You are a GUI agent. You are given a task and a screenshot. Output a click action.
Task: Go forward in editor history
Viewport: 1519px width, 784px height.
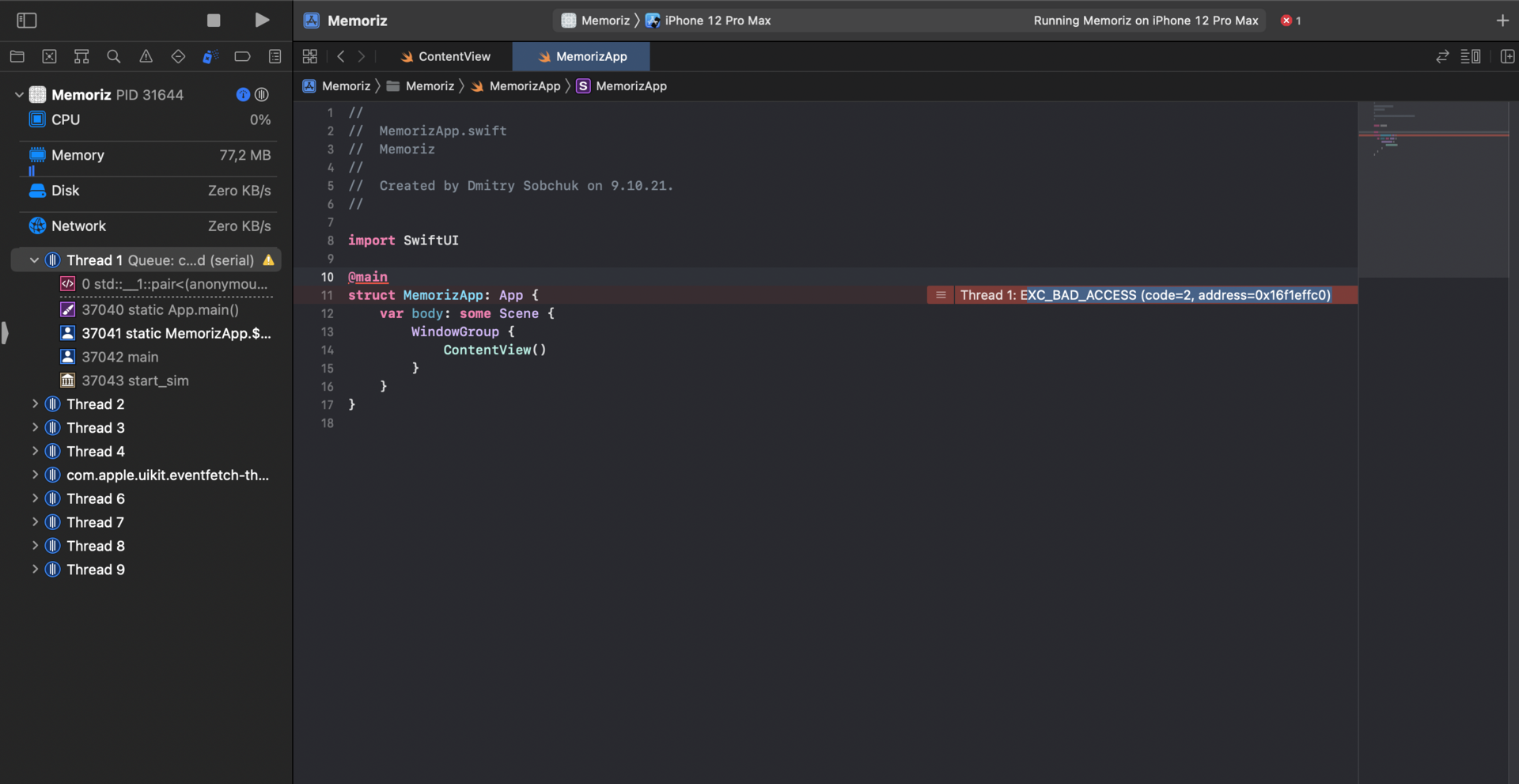click(362, 56)
